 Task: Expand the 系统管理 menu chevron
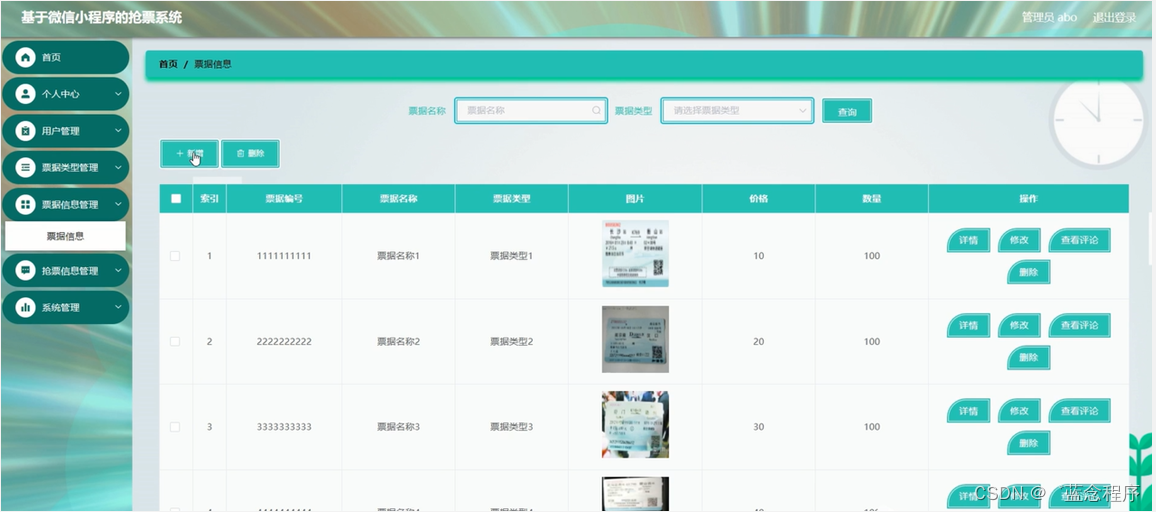click(118, 308)
